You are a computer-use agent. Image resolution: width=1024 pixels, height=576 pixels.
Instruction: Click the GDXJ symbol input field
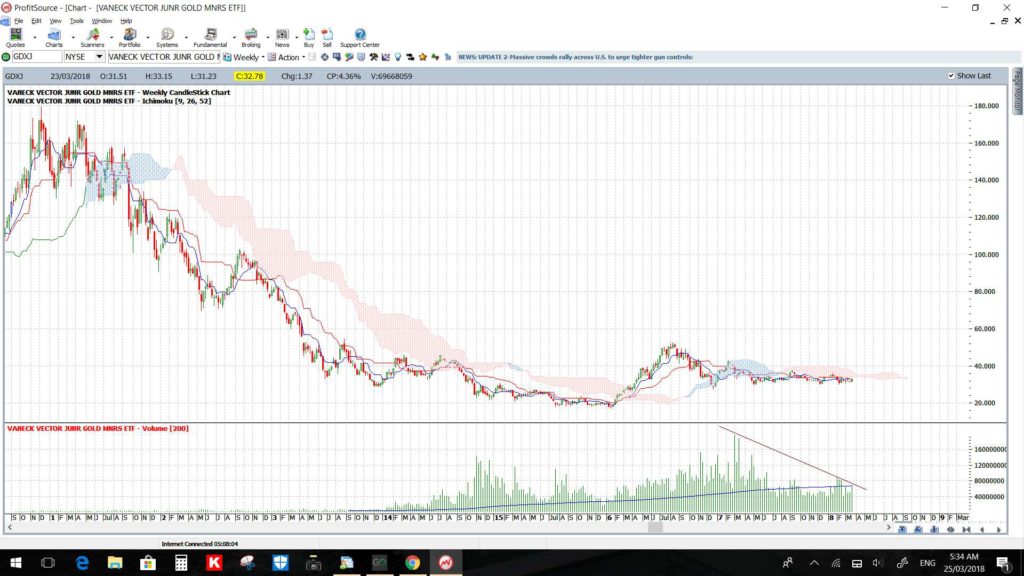37,57
